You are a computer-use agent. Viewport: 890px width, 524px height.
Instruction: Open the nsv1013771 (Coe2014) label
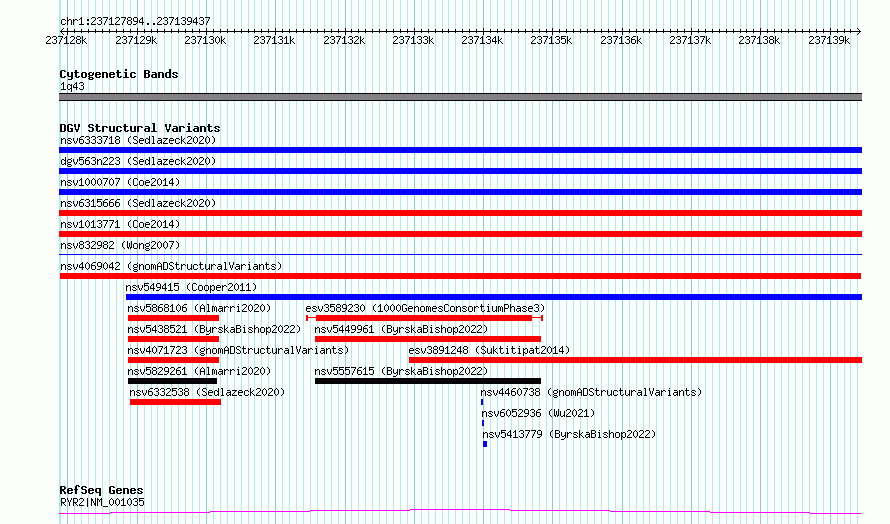tap(120, 224)
